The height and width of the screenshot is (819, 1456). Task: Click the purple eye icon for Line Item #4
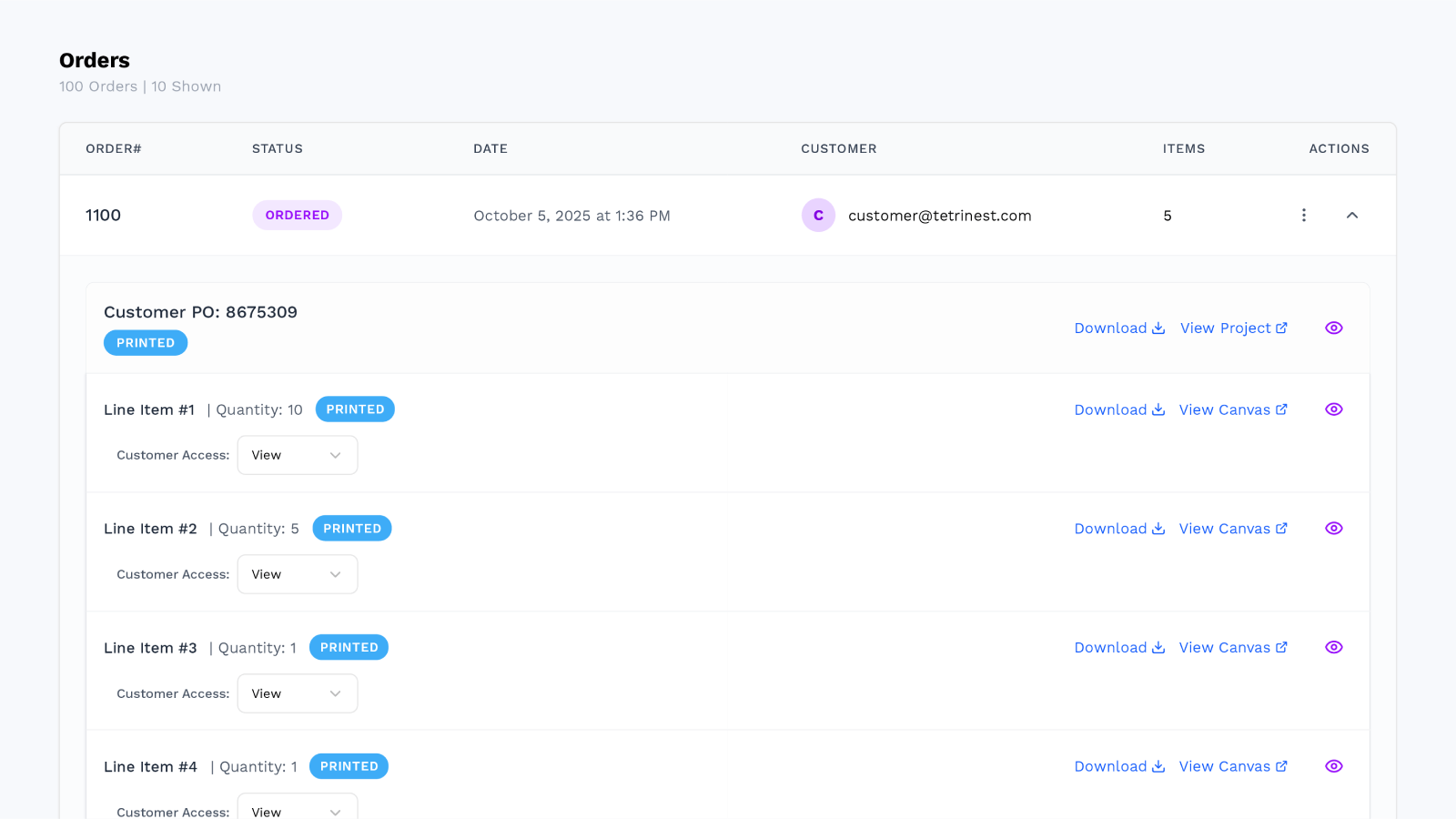pos(1334,766)
